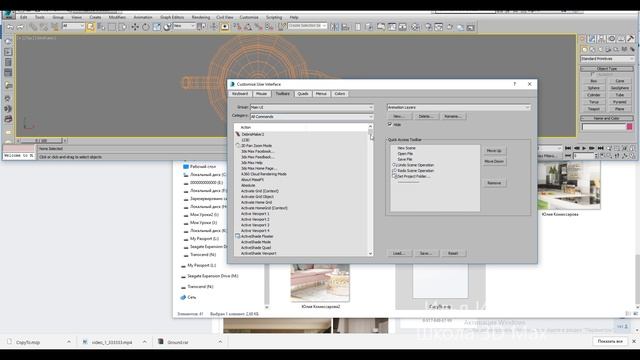Switch to the Colors tab
The image size is (640, 360).
[340, 94]
